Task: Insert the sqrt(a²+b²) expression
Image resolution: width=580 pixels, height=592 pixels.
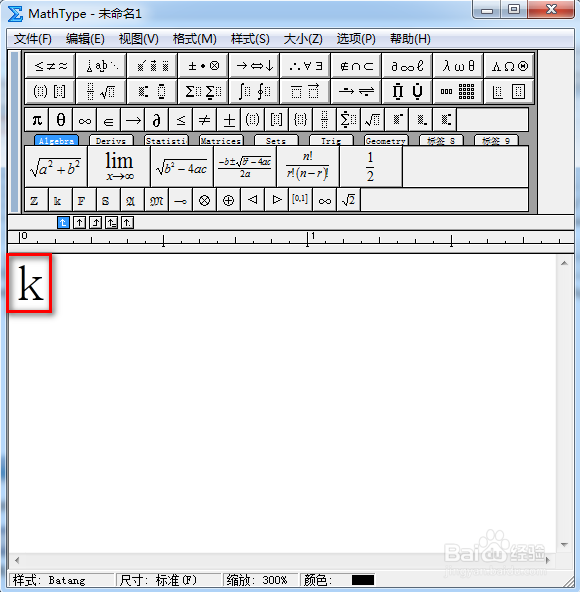Action: coord(56,166)
